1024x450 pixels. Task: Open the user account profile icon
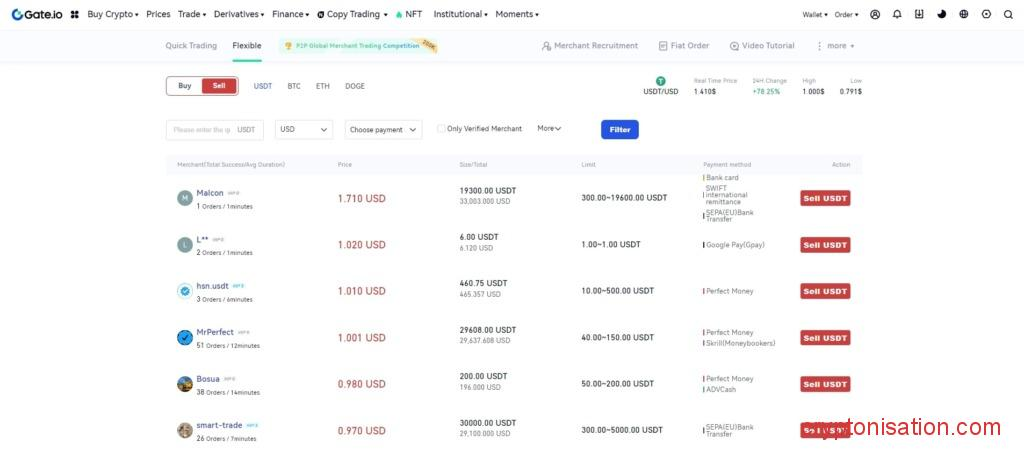coord(875,15)
